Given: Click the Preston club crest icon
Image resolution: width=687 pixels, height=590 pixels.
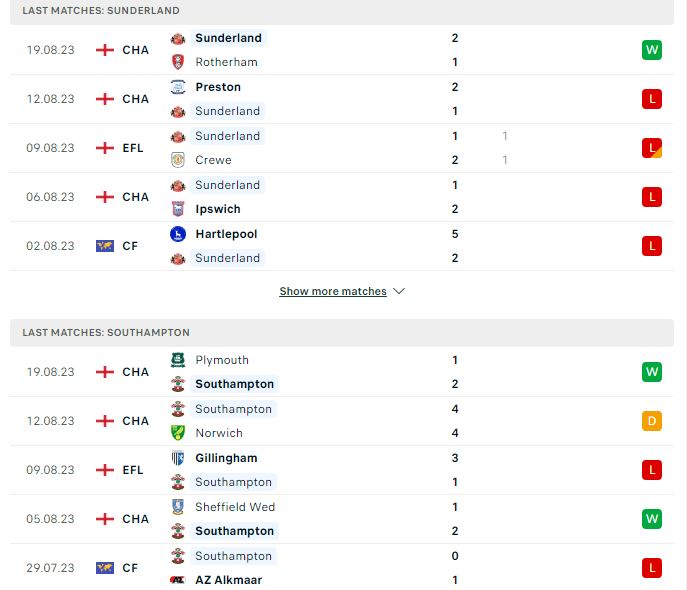Looking at the screenshot, I should tap(178, 87).
